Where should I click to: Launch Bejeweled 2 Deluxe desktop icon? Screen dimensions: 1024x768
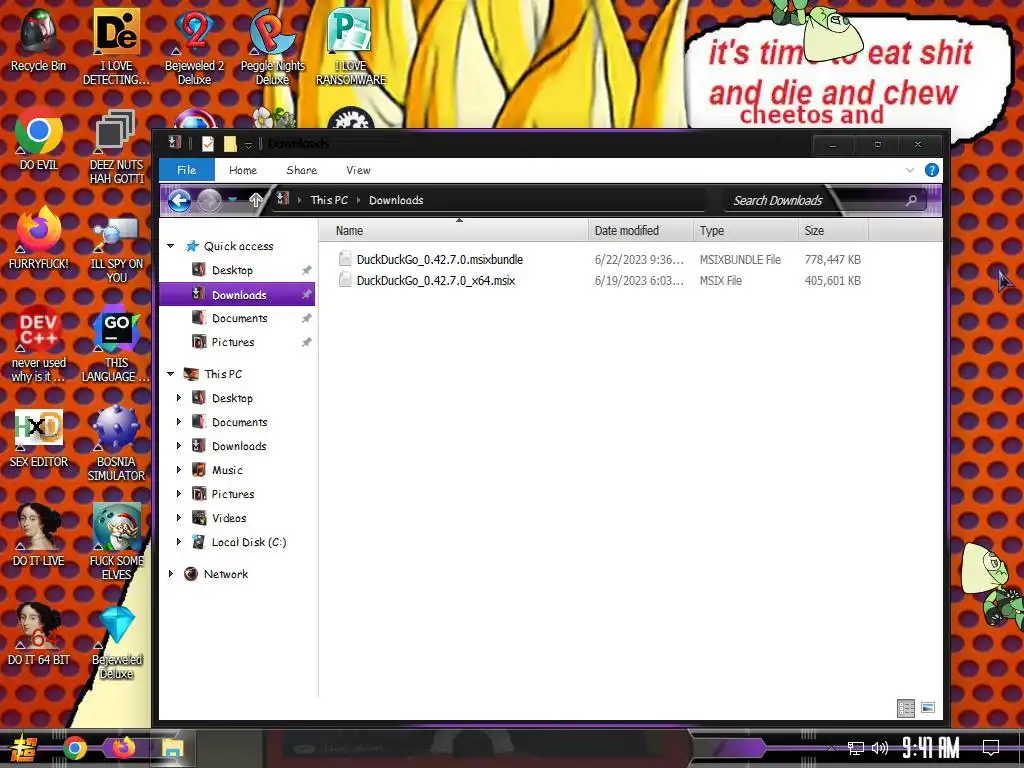coord(194,46)
